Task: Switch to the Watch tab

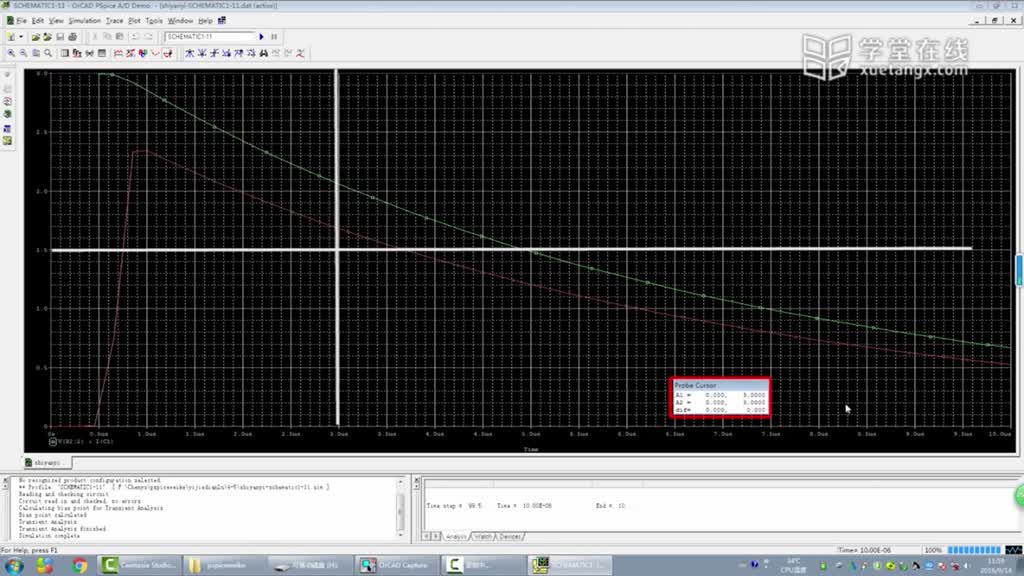Action: [x=483, y=537]
